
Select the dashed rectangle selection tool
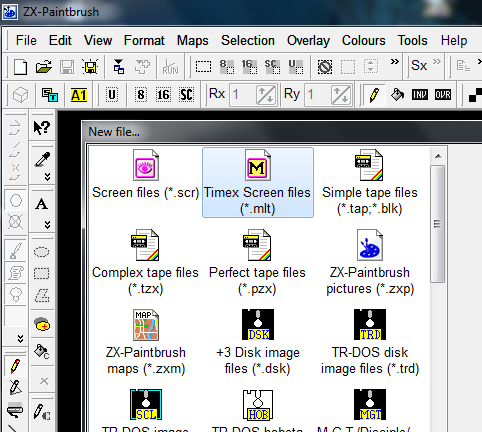42,273
